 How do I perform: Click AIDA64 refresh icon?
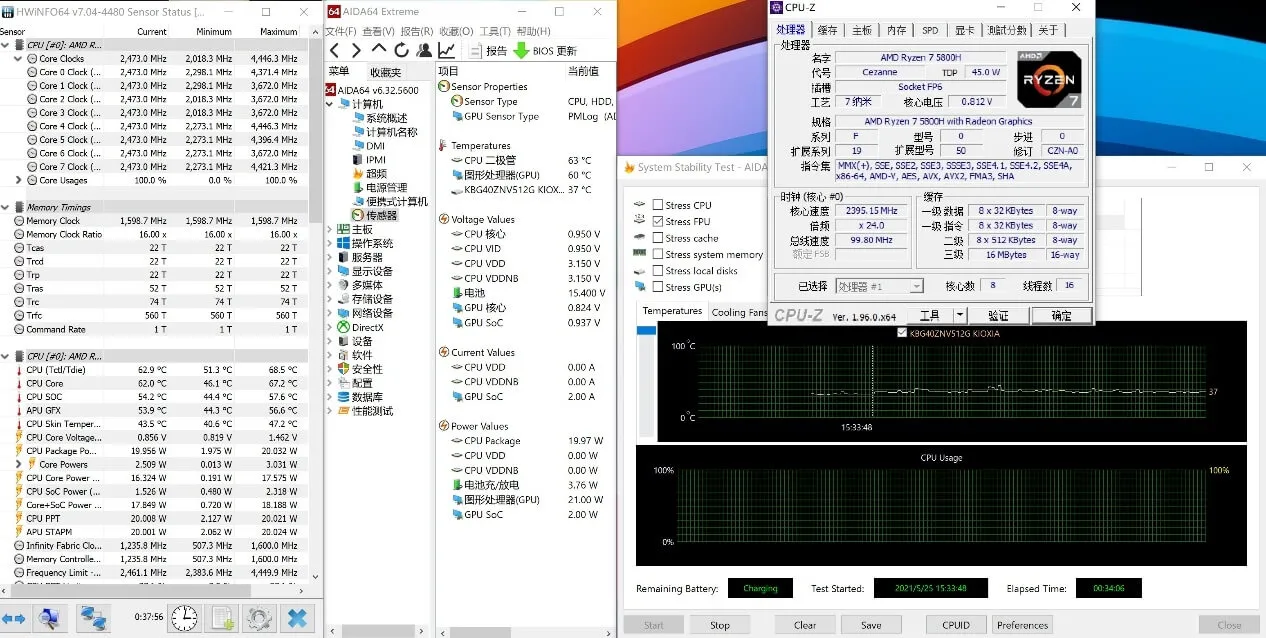401,50
